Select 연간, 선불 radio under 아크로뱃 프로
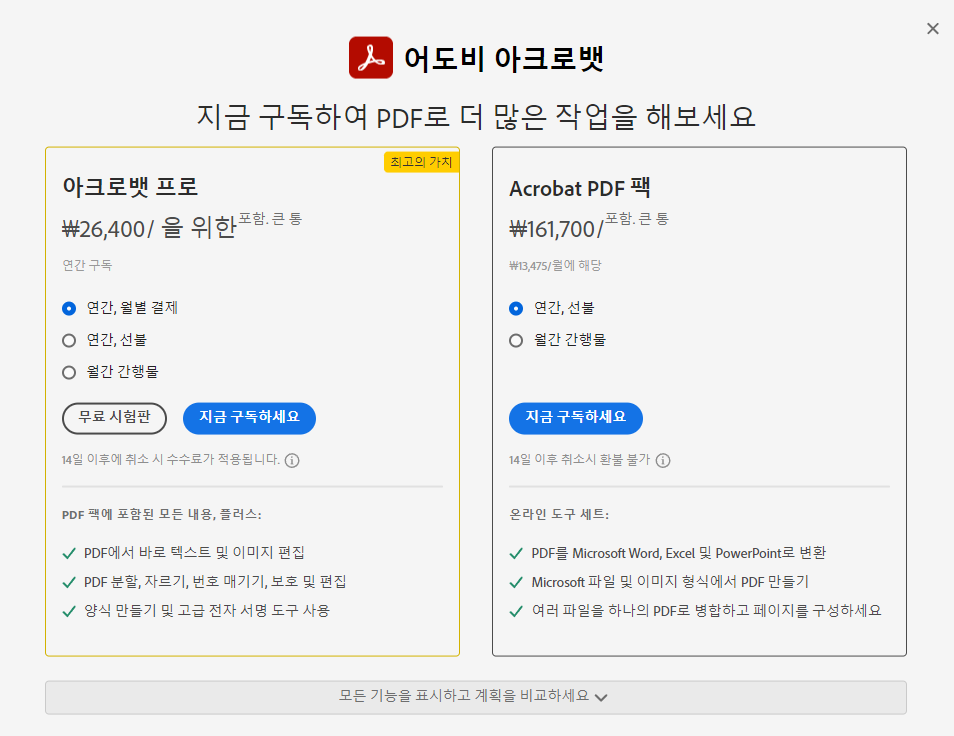 point(67,340)
